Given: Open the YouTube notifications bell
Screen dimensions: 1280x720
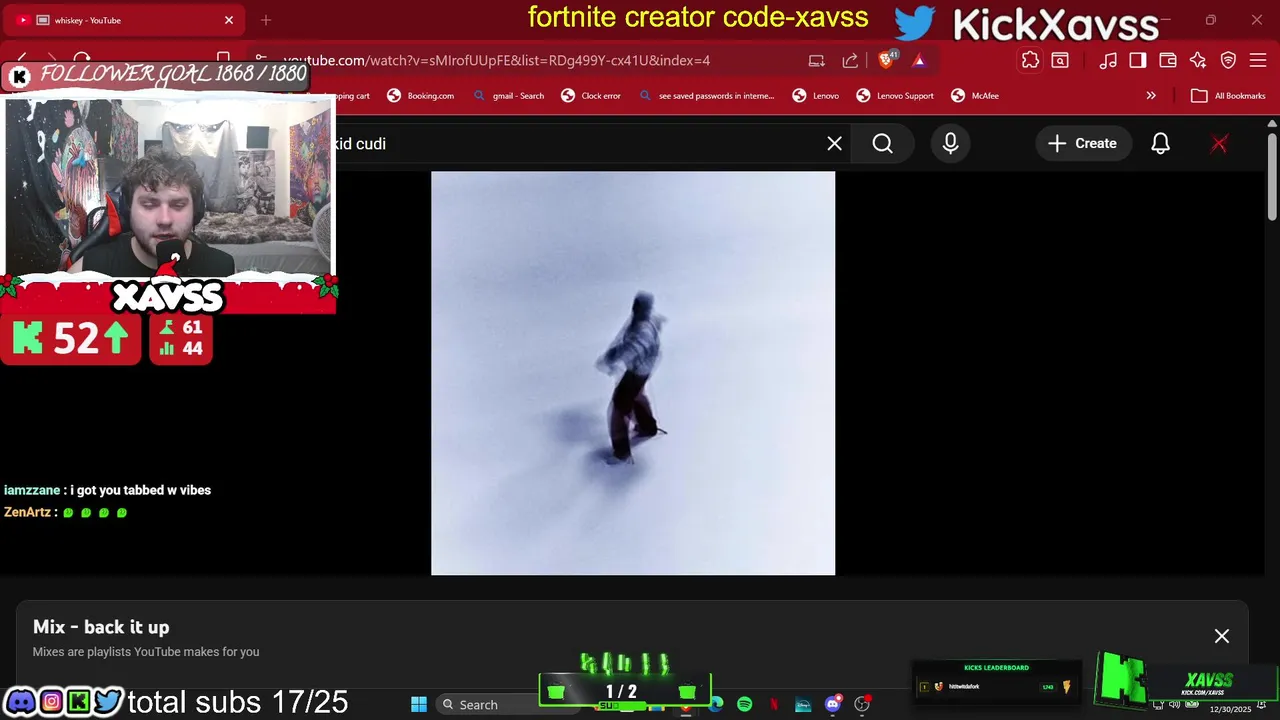Looking at the screenshot, I should coord(1160,144).
